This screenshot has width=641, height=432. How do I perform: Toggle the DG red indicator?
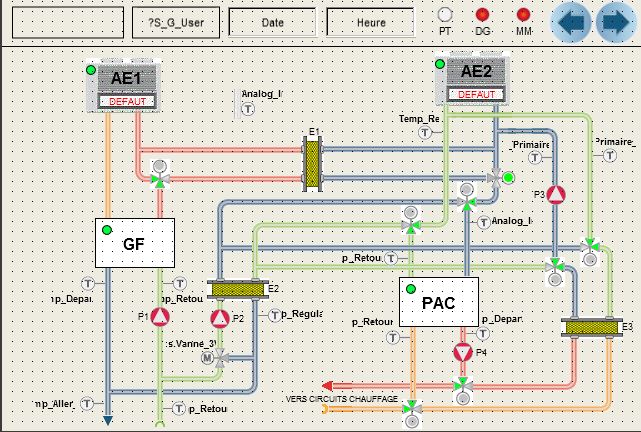tap(482, 14)
